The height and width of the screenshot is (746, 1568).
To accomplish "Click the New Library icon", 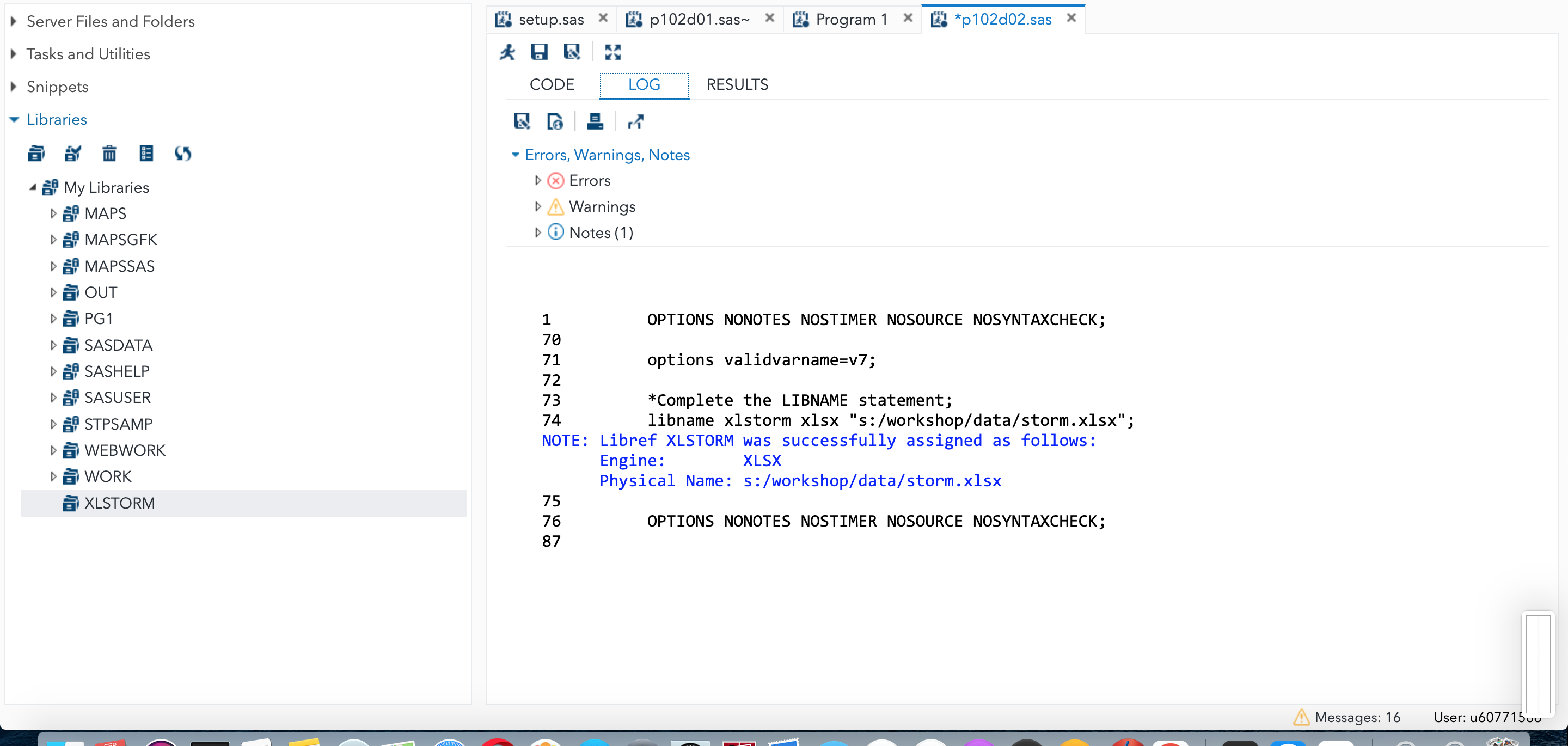I will point(36,153).
